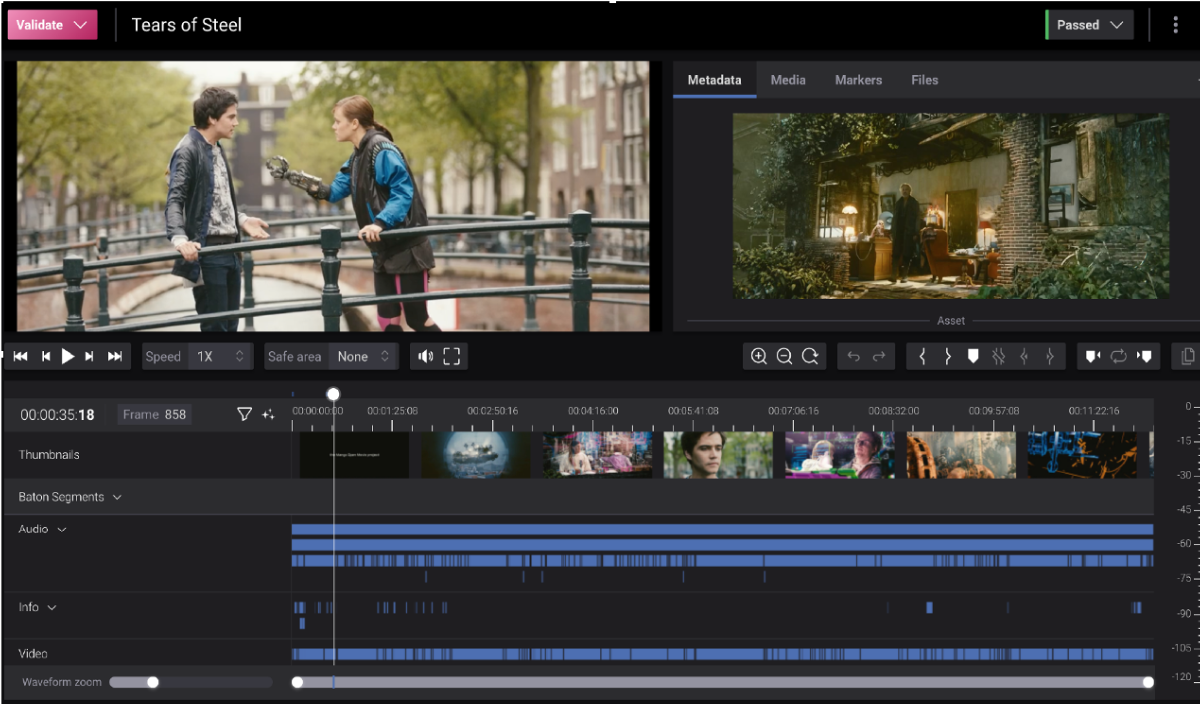Click the main video preview frame
The height and width of the screenshot is (704, 1200).
tap(333, 196)
